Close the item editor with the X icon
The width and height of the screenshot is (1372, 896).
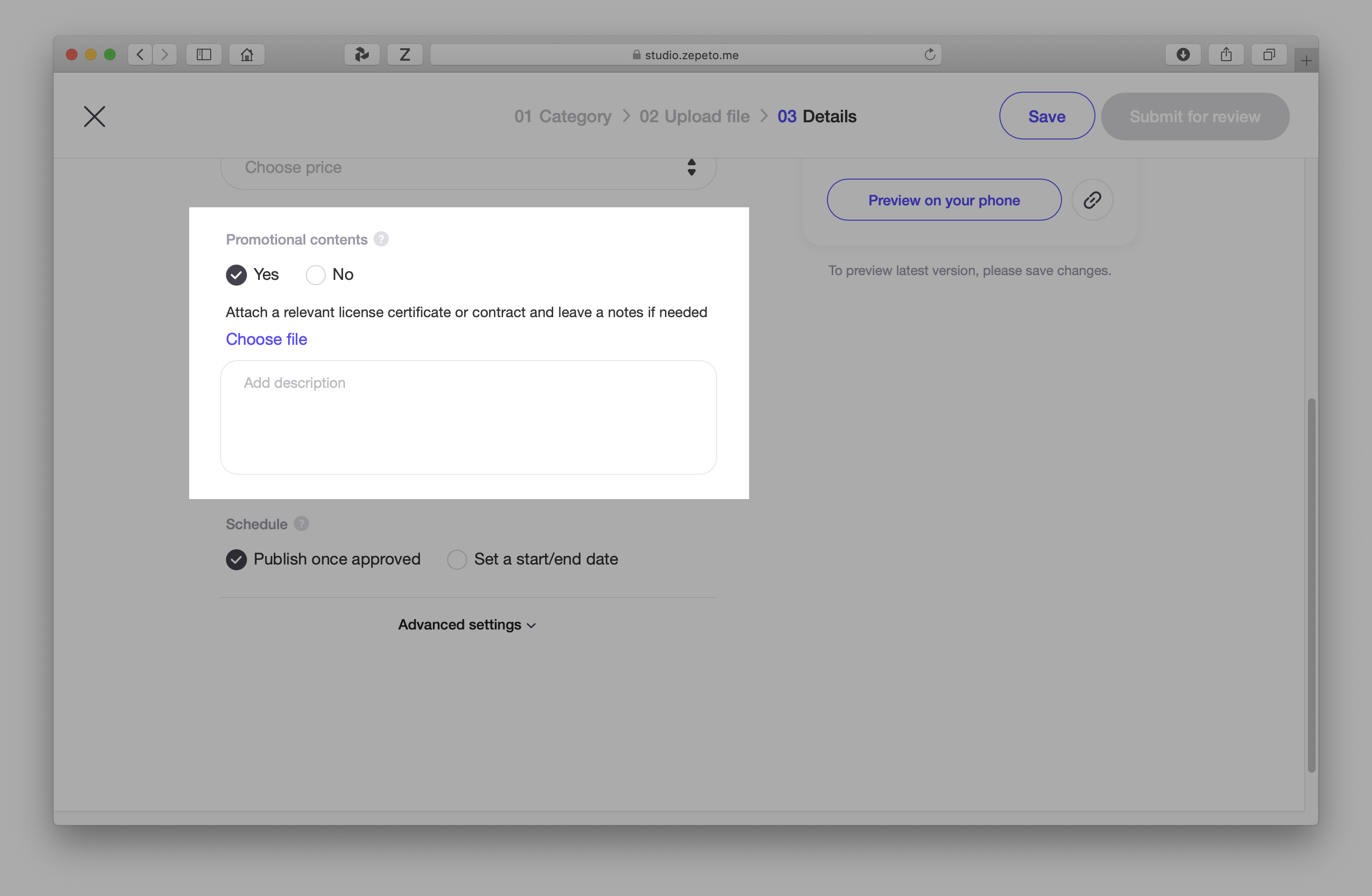95,117
